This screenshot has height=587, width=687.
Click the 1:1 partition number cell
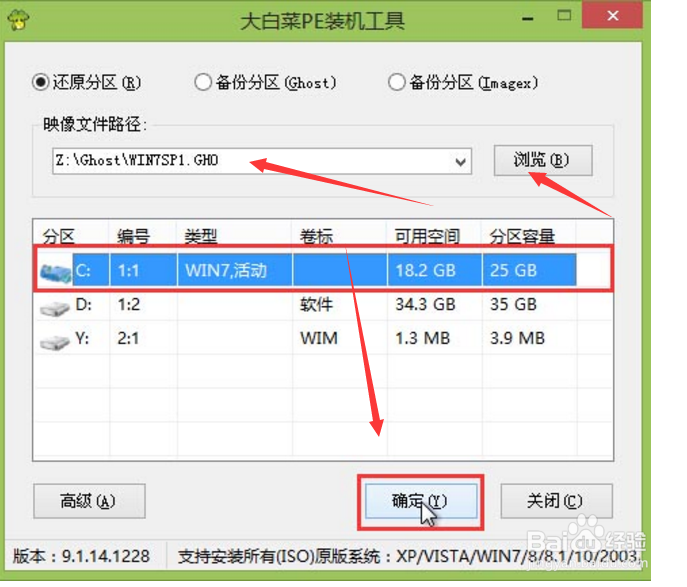143,270
